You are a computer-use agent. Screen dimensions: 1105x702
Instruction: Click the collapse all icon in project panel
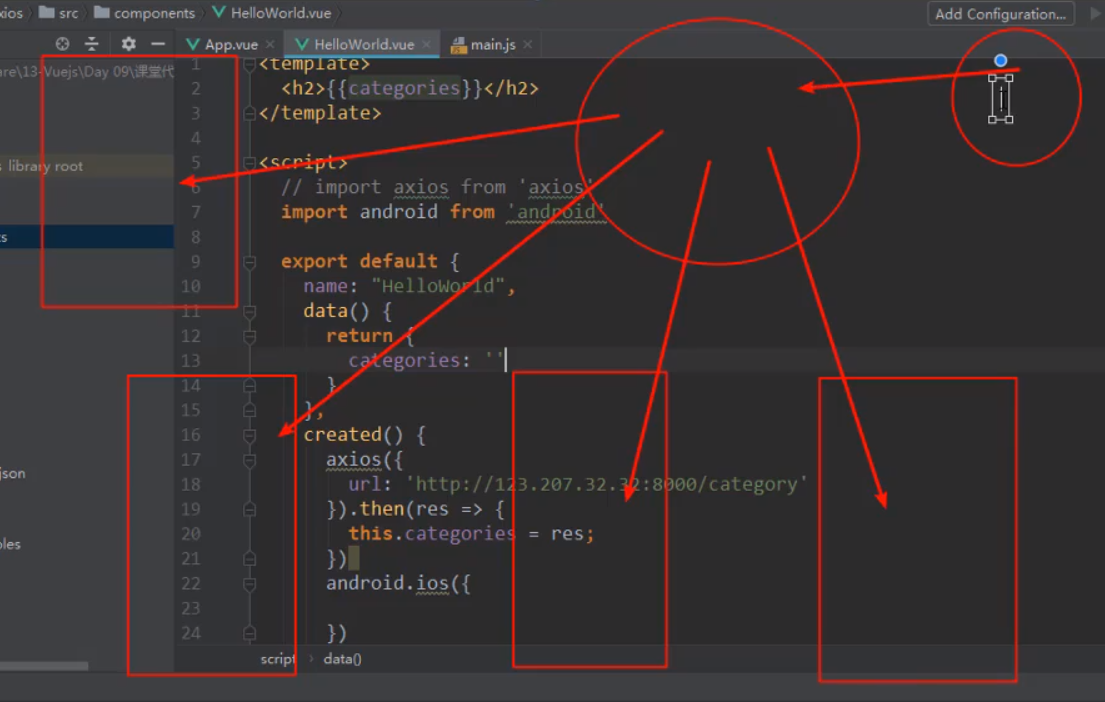(x=92, y=44)
